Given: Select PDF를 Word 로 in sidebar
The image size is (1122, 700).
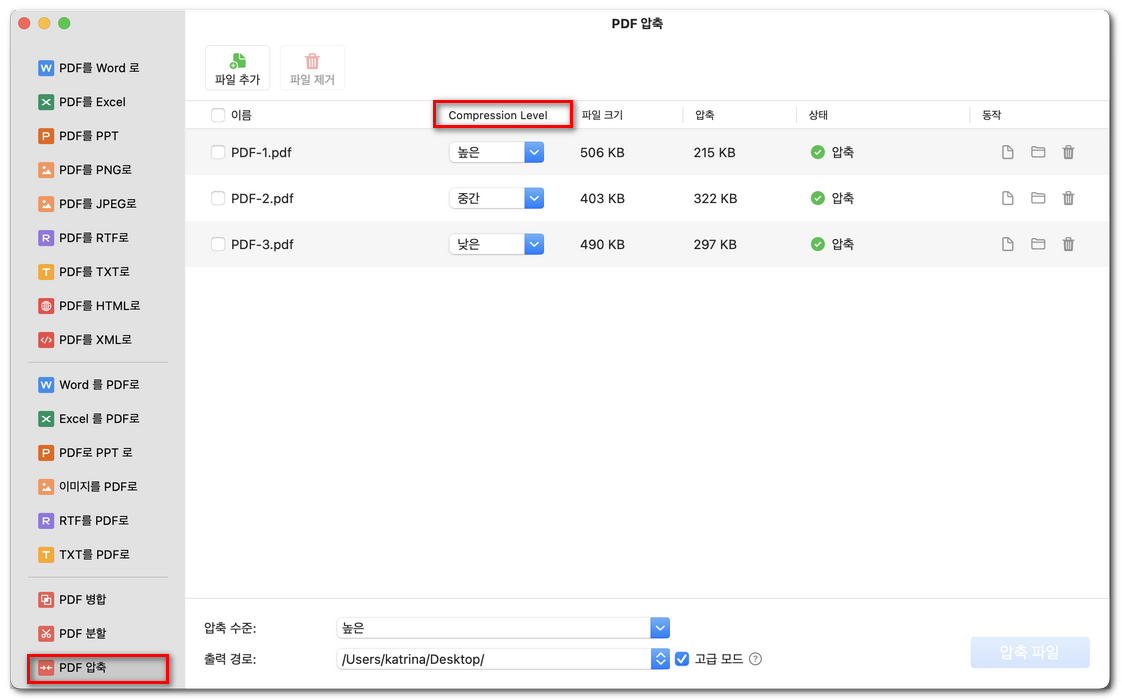Looking at the screenshot, I should pyautogui.click(x=99, y=68).
